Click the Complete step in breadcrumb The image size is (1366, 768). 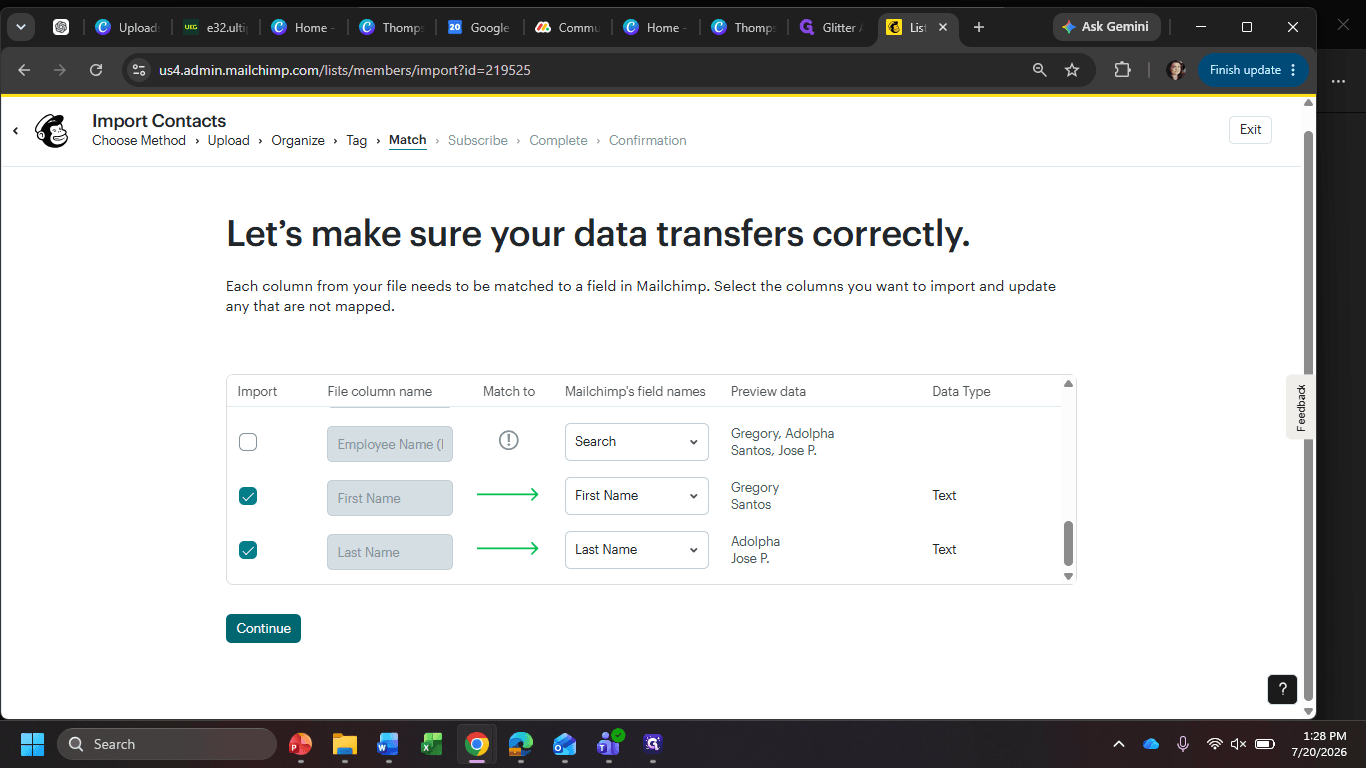click(x=558, y=140)
